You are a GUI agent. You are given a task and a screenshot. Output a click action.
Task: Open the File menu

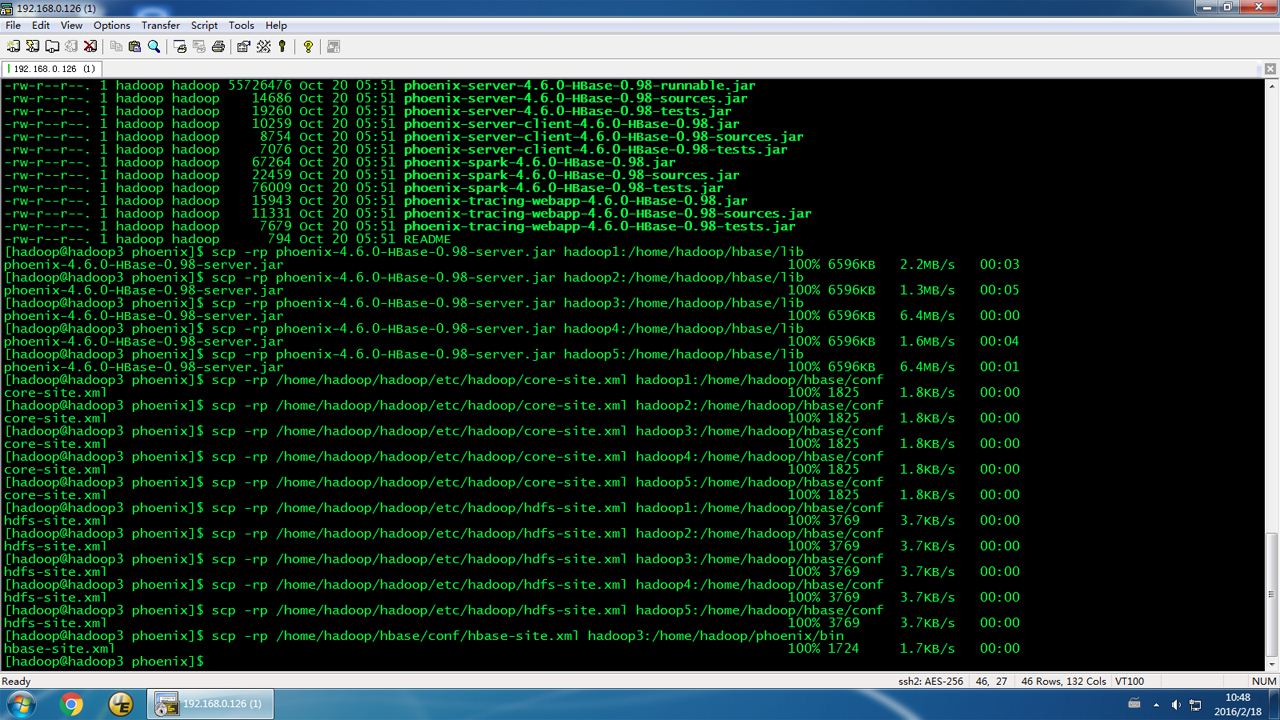click(13, 25)
